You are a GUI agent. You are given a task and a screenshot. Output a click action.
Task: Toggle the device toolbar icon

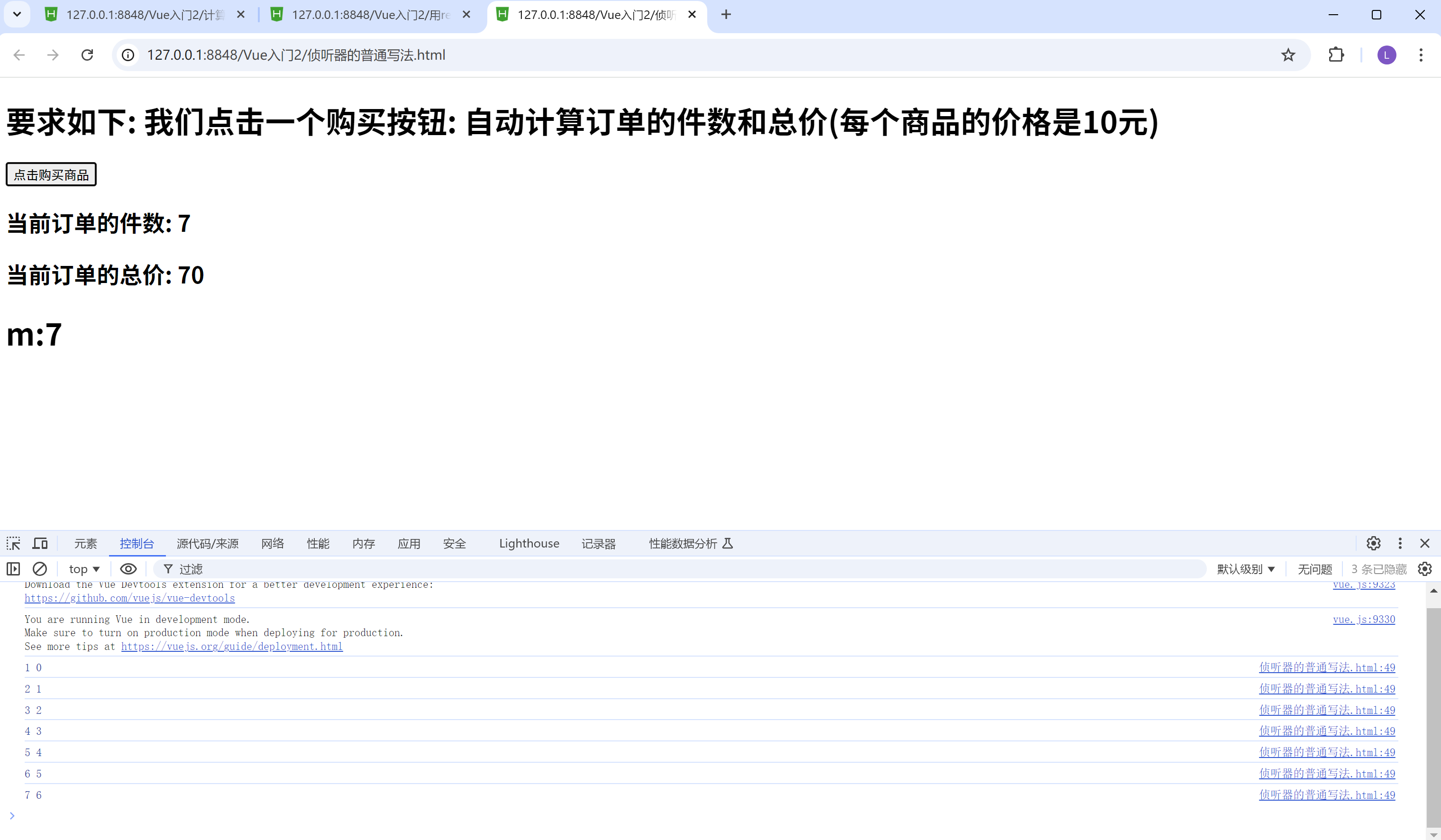tap(40, 543)
